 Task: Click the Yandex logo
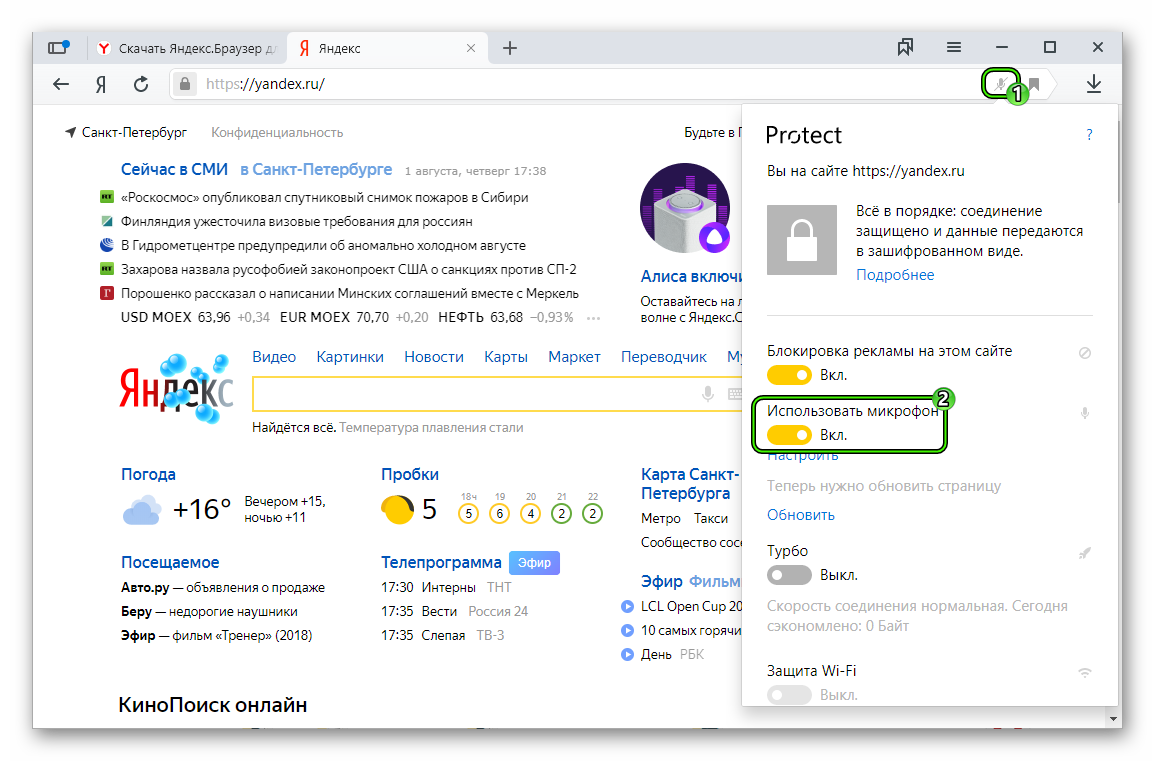coord(177,388)
